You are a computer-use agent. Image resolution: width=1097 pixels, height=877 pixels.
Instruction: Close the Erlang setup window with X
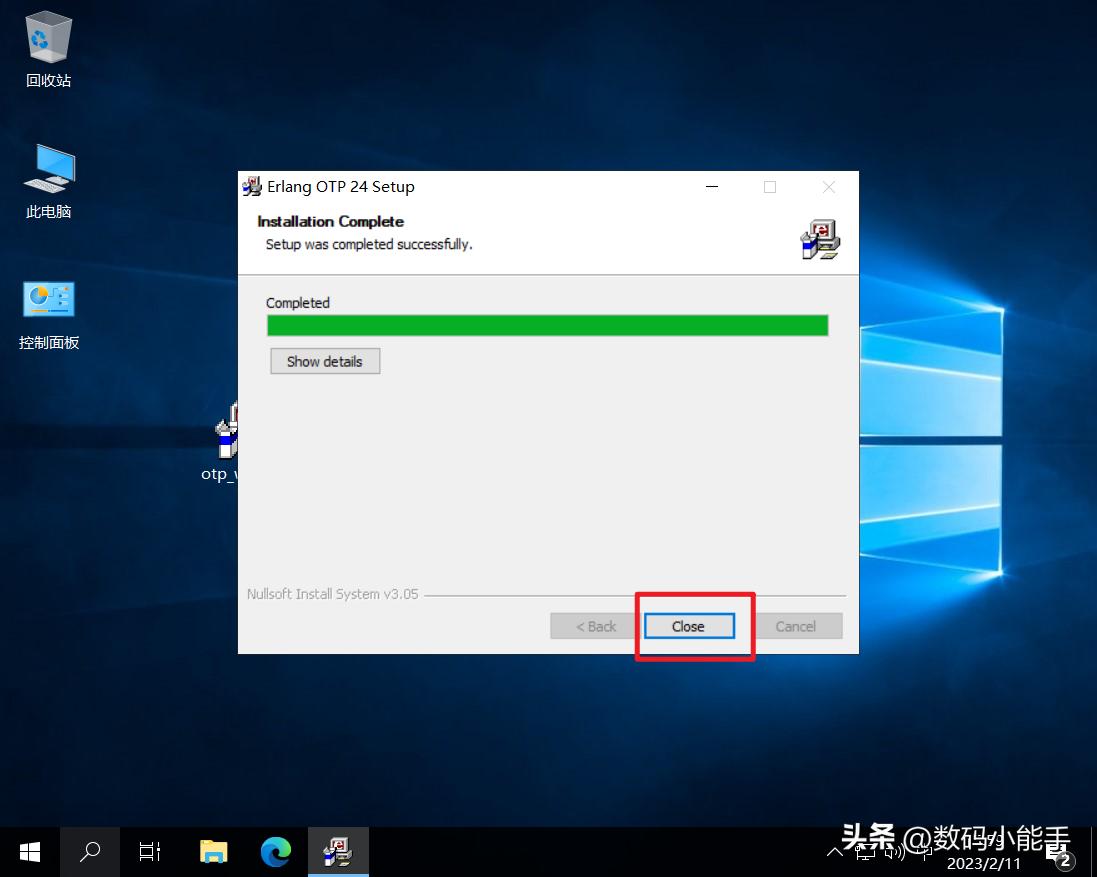(829, 187)
